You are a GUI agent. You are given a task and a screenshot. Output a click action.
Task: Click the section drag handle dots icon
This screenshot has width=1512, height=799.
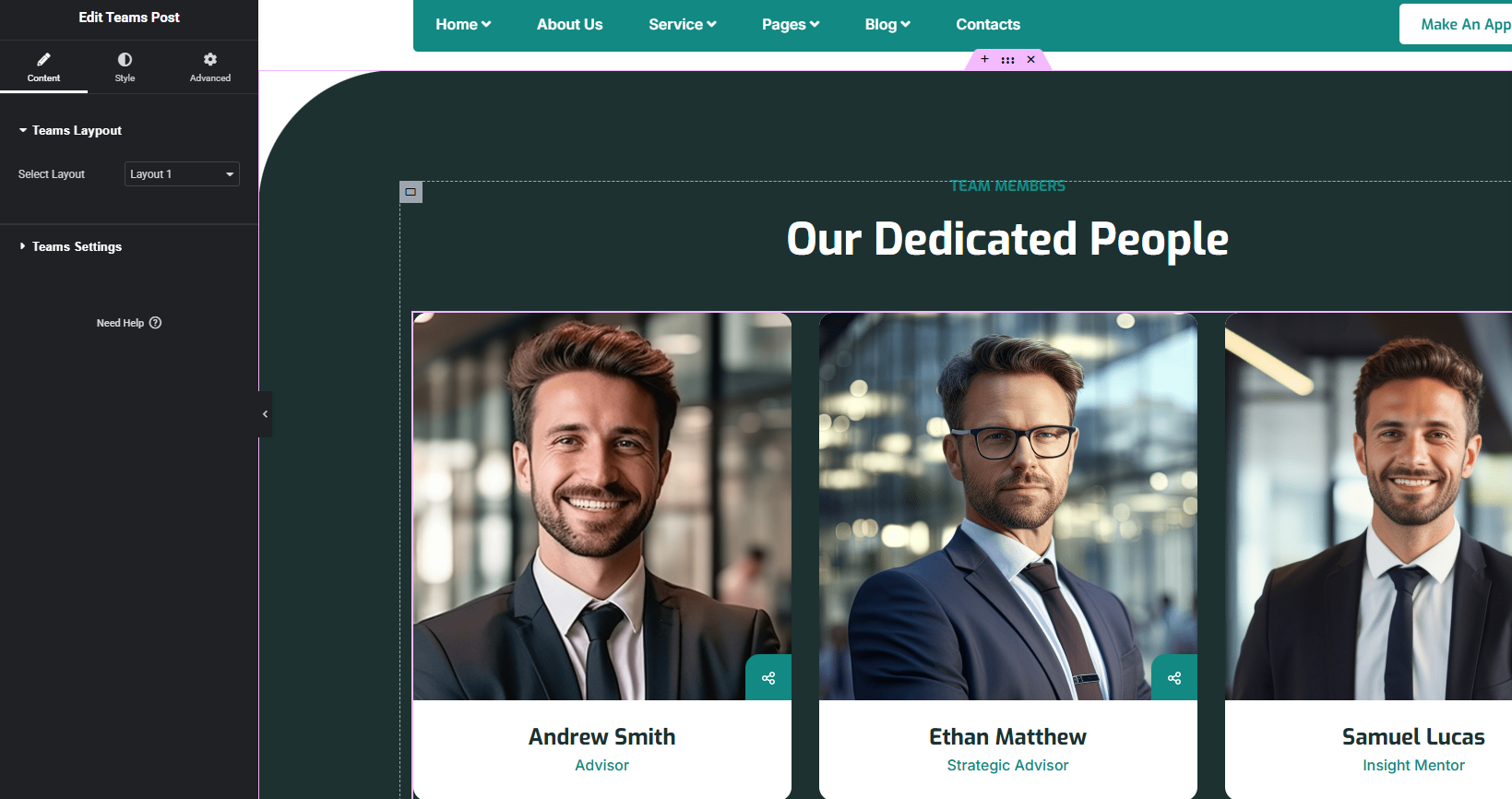[1007, 60]
